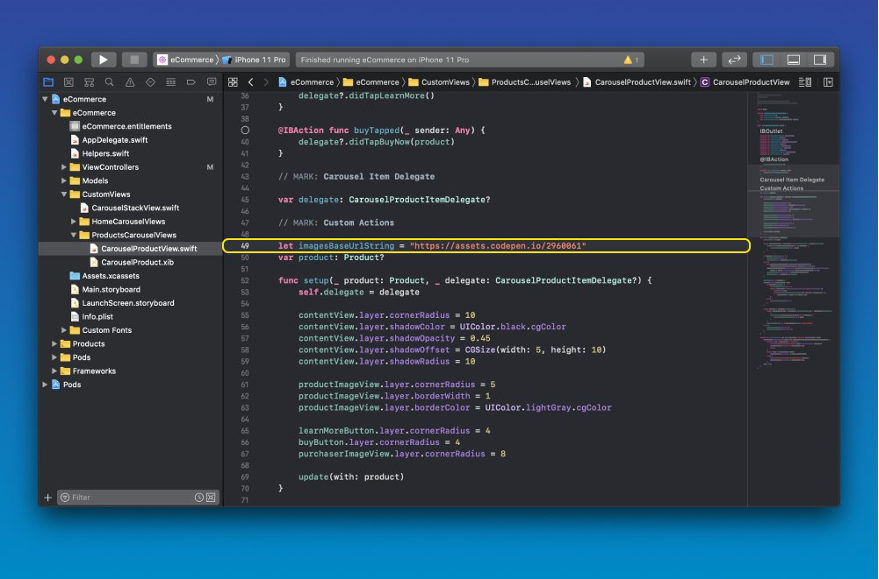Open the Find navigator magnifier icon
Screen dimensions: 879x579
coord(109,82)
